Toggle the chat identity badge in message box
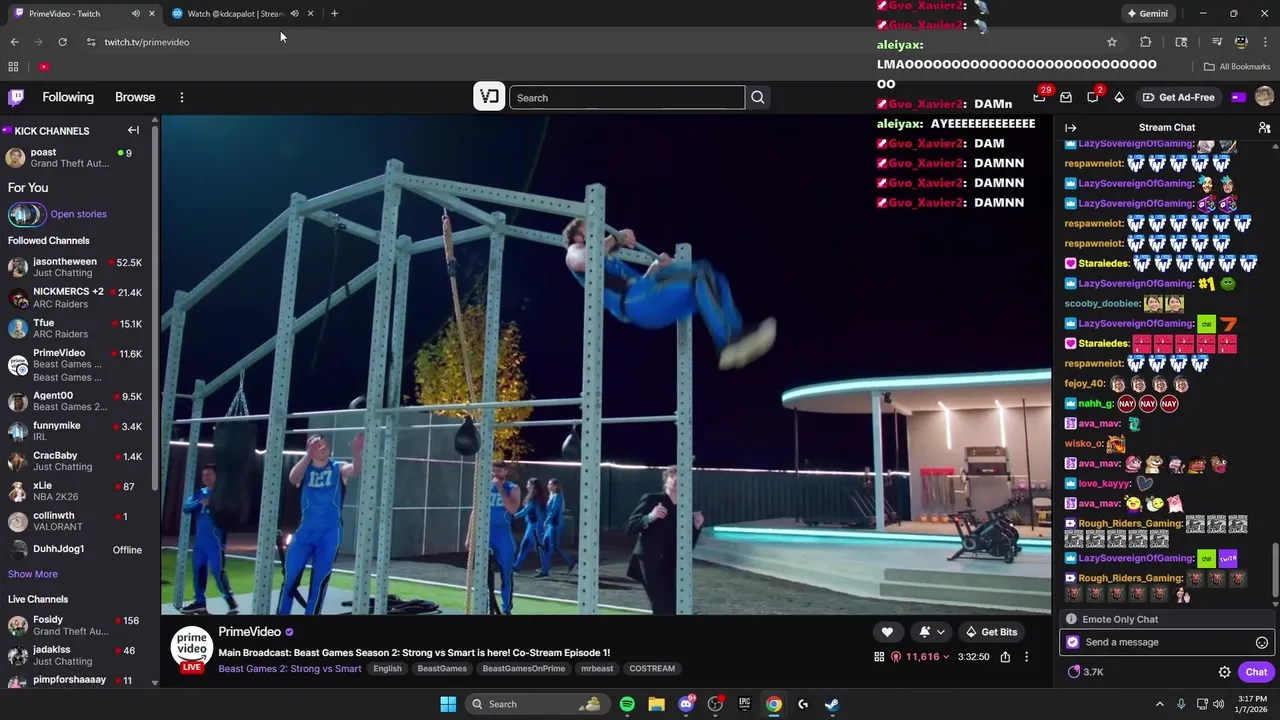 [1073, 642]
